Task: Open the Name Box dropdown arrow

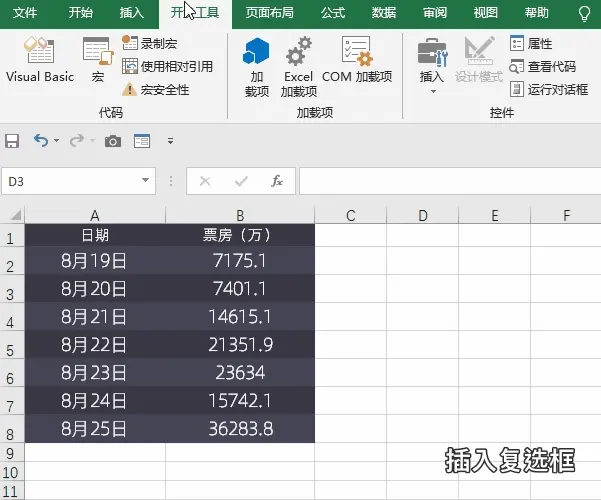Action: point(145,180)
